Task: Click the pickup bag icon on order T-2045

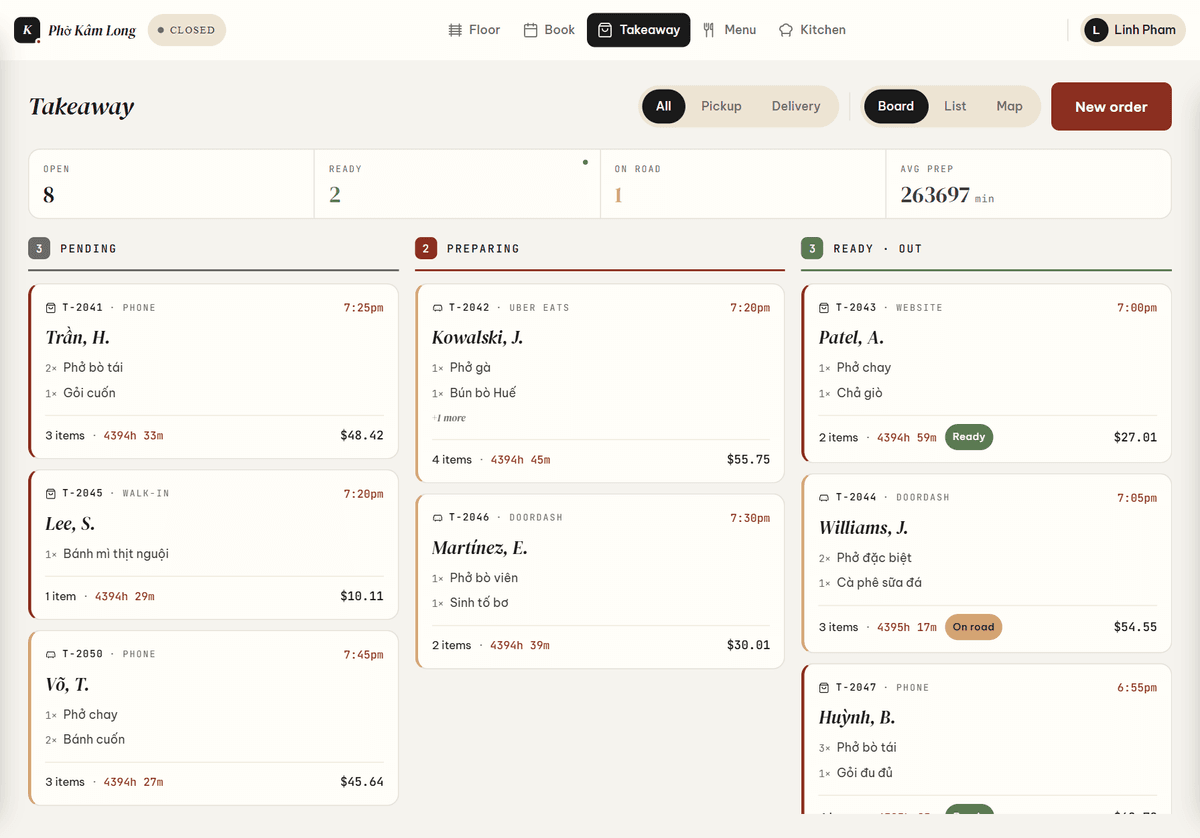Action: (51, 494)
